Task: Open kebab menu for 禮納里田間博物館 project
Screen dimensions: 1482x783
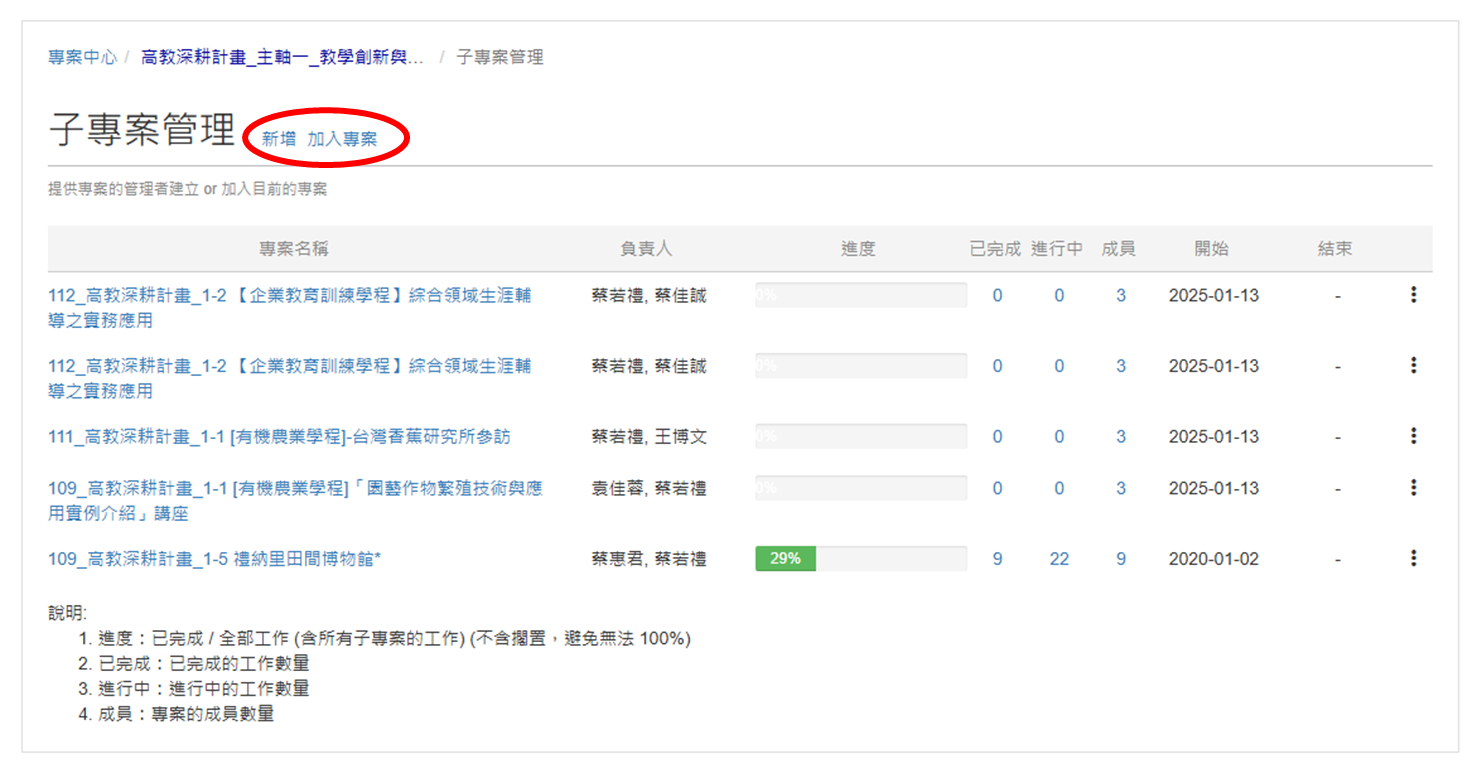Action: point(1412,558)
